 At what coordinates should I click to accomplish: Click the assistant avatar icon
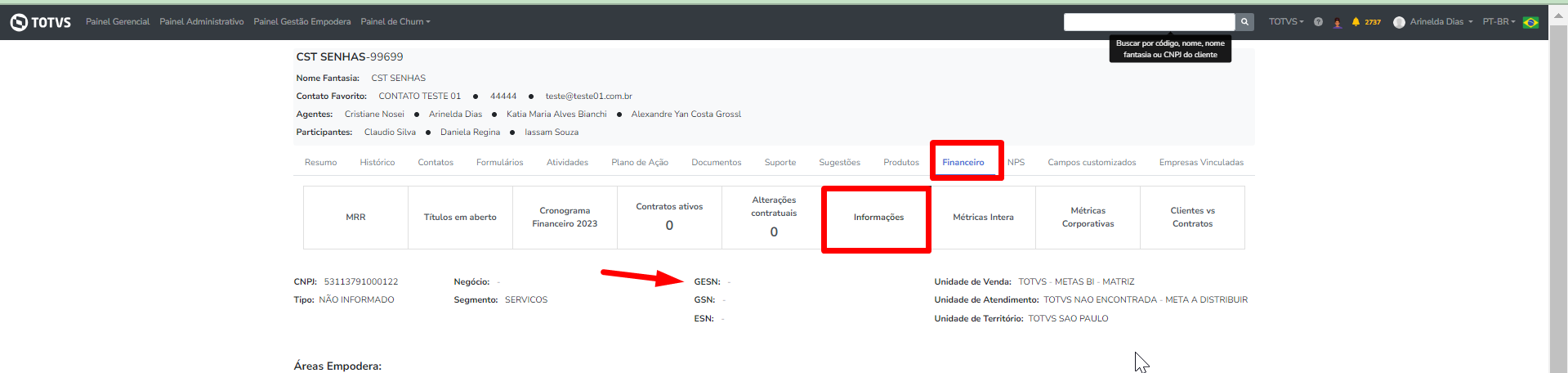click(x=1338, y=22)
